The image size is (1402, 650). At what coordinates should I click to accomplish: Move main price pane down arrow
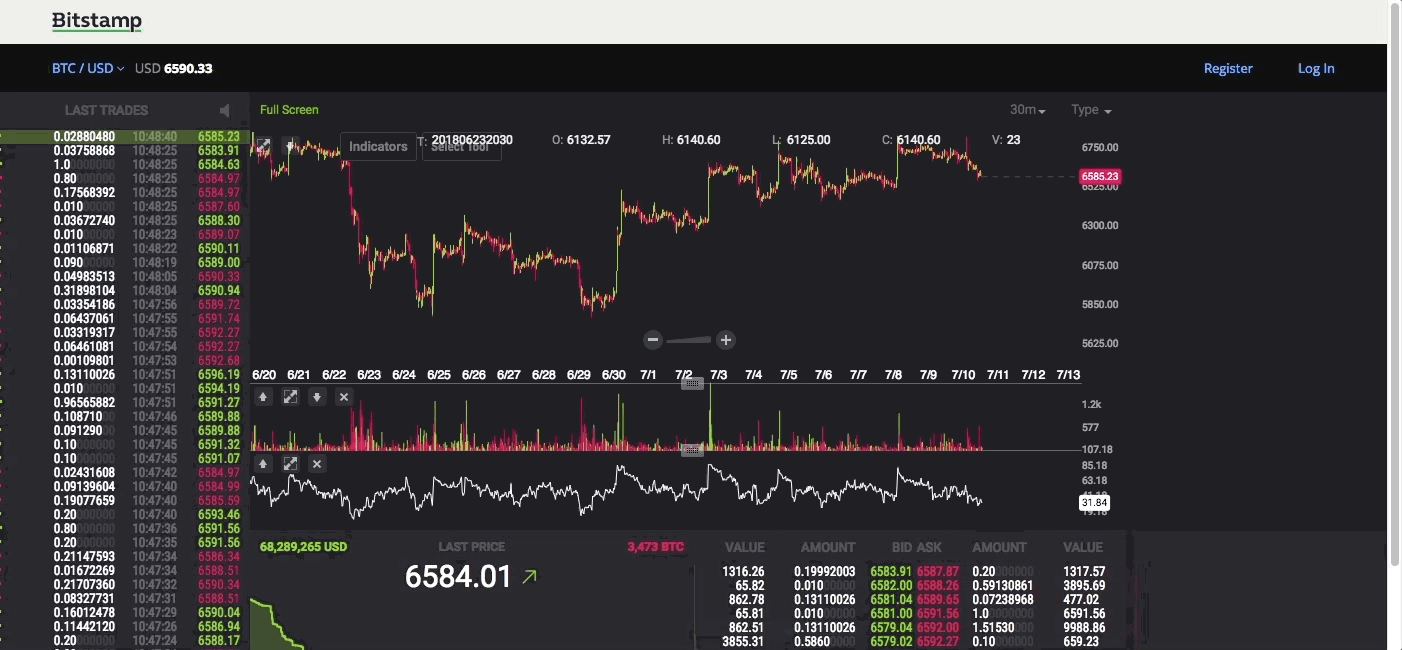[290, 146]
